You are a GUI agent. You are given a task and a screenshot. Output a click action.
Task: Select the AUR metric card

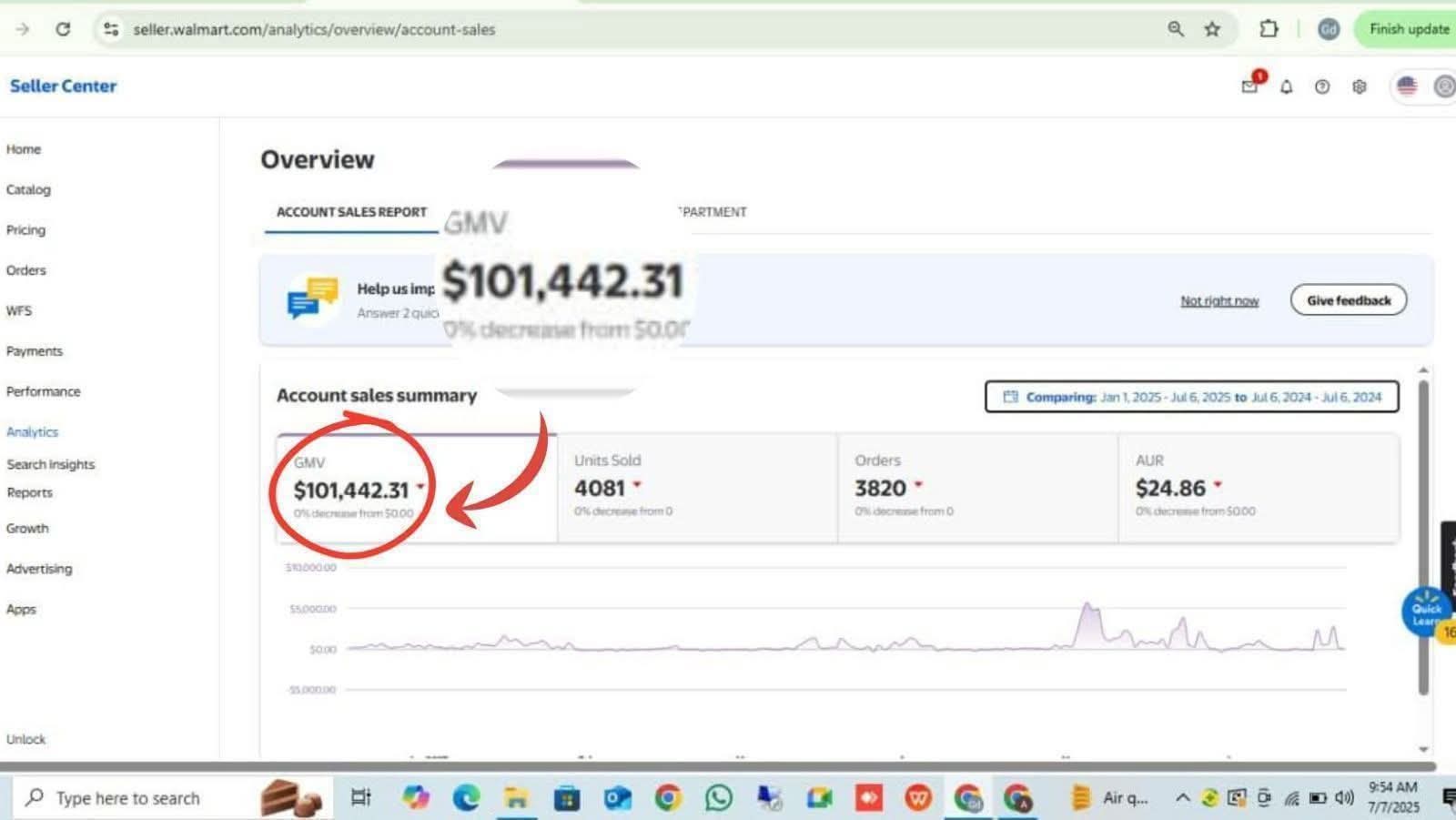[x=1259, y=488]
